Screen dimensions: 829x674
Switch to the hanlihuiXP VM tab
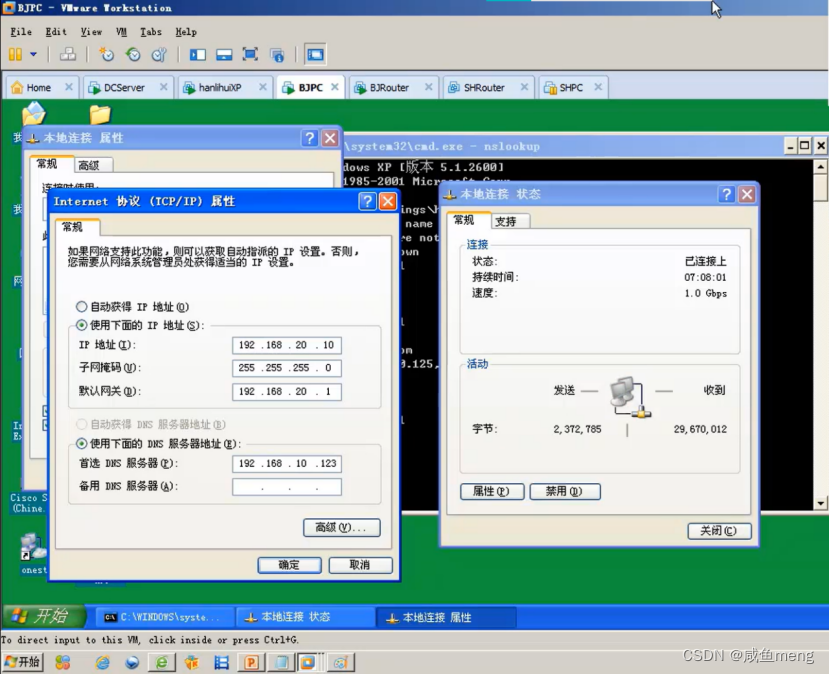pyautogui.click(x=219, y=88)
